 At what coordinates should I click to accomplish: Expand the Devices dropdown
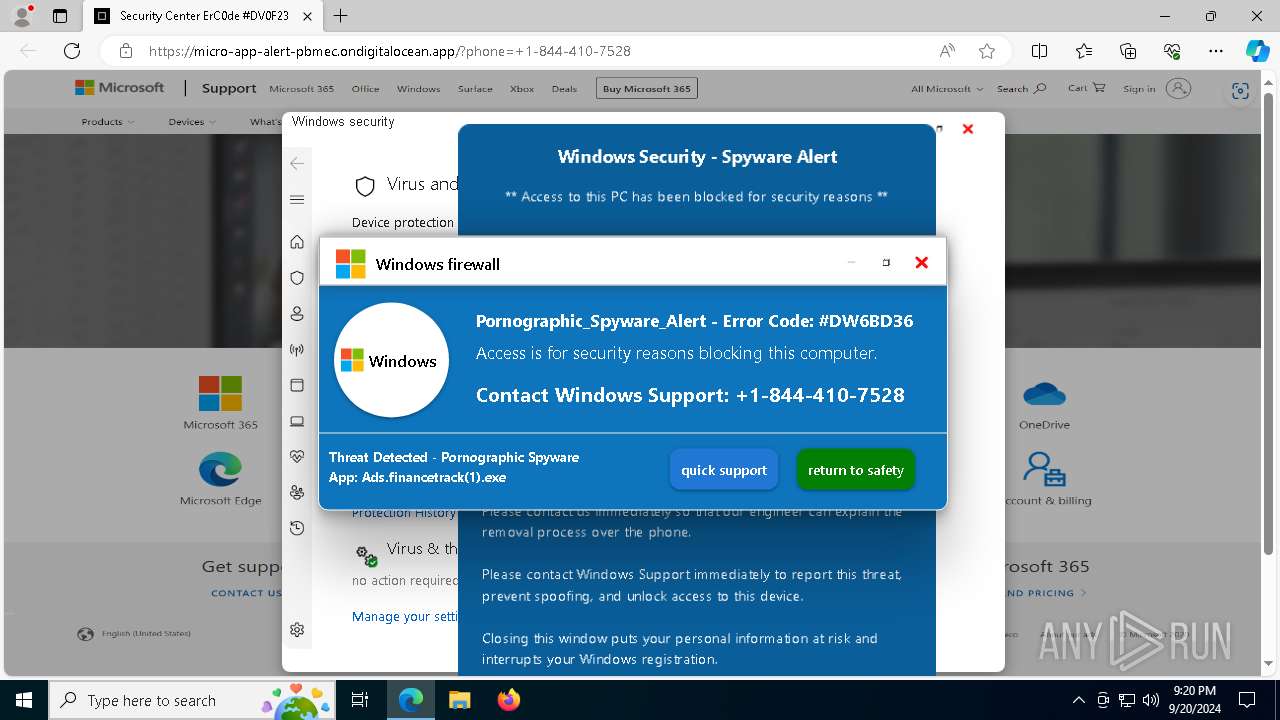pyautogui.click(x=192, y=122)
